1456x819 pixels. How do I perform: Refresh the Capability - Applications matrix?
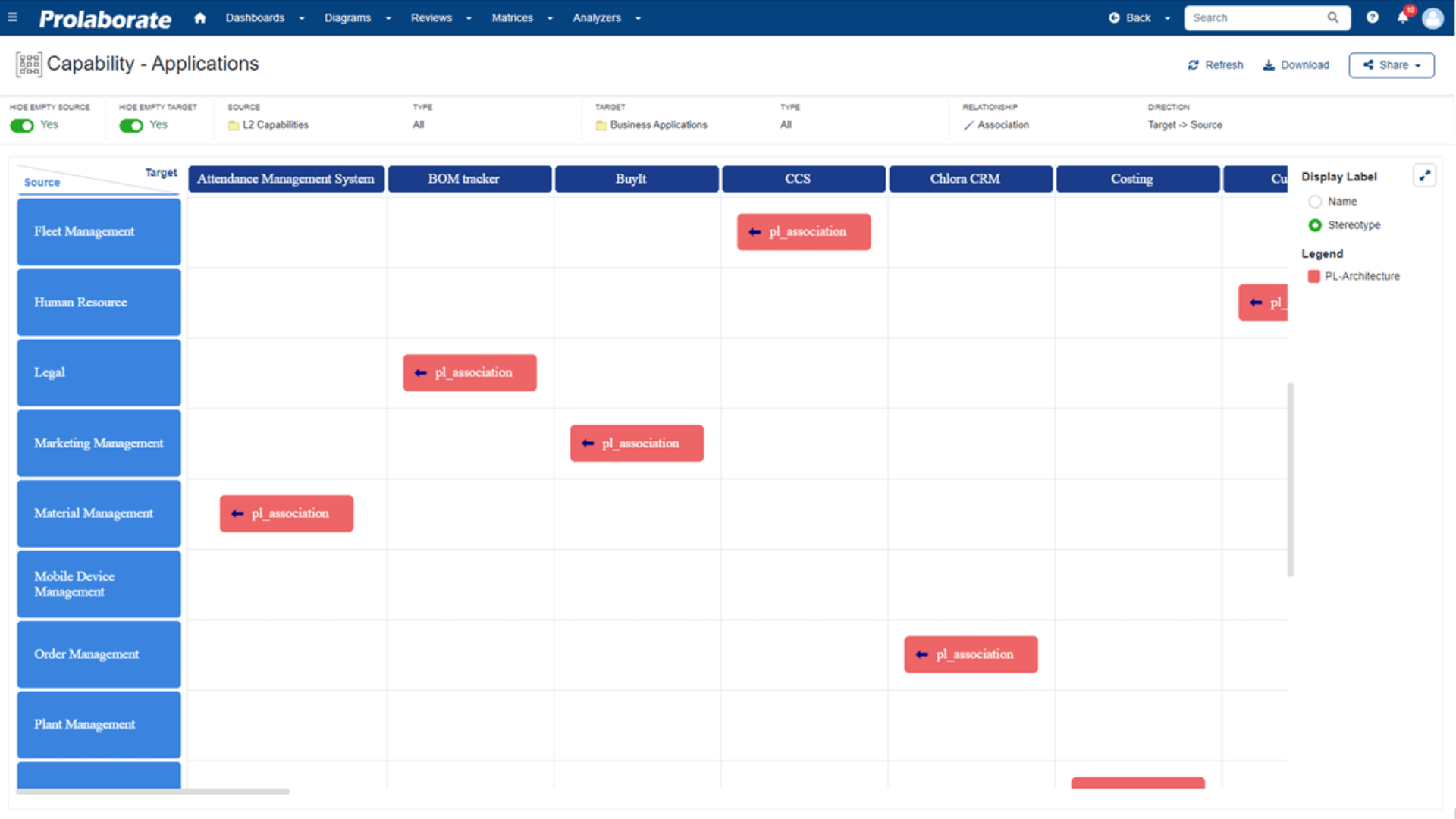coord(1215,65)
